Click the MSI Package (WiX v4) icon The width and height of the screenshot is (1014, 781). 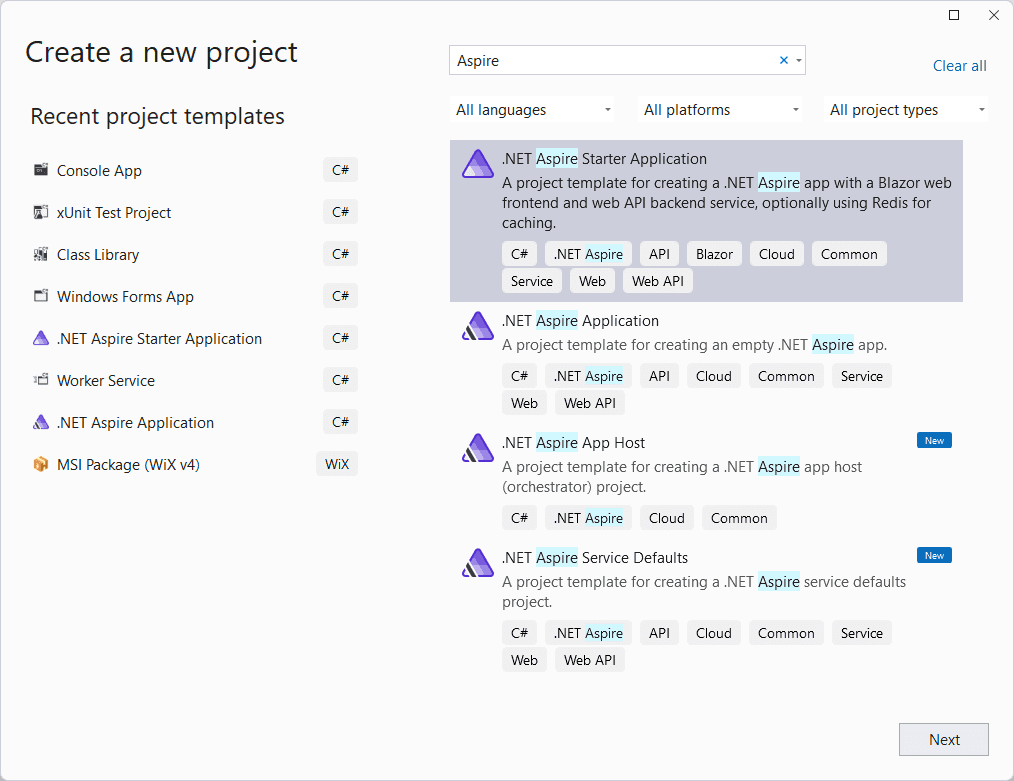[x=41, y=464]
